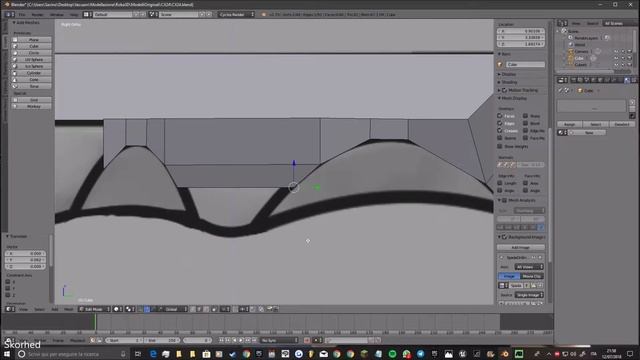Open the Mesh menu in 3D header
Image resolution: width=640 pixels, height=360 pixels.
[x=68, y=309]
